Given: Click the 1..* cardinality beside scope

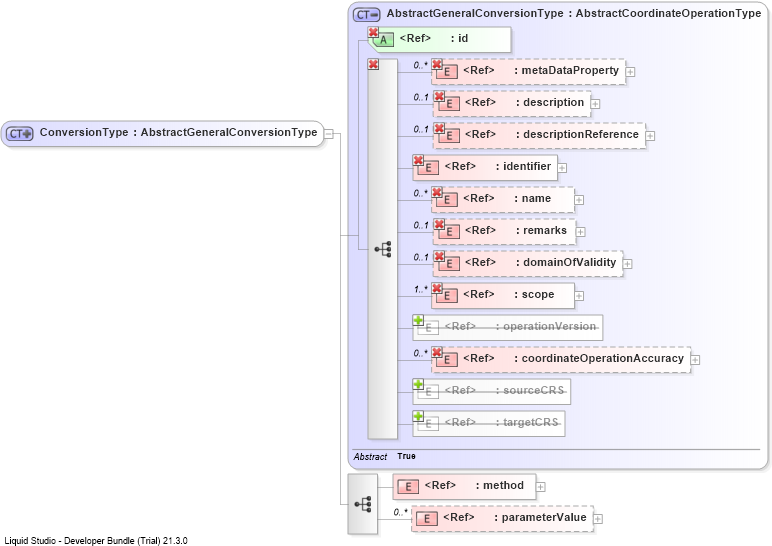Looking at the screenshot, I should pos(420,289).
